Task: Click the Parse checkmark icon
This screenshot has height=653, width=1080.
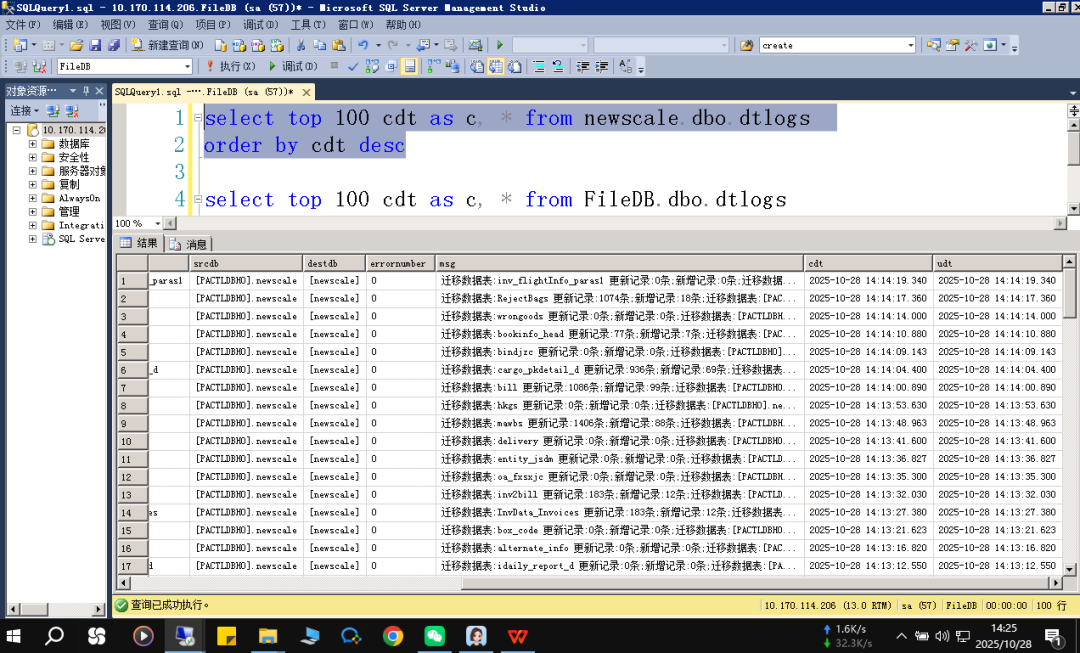Action: click(353, 67)
